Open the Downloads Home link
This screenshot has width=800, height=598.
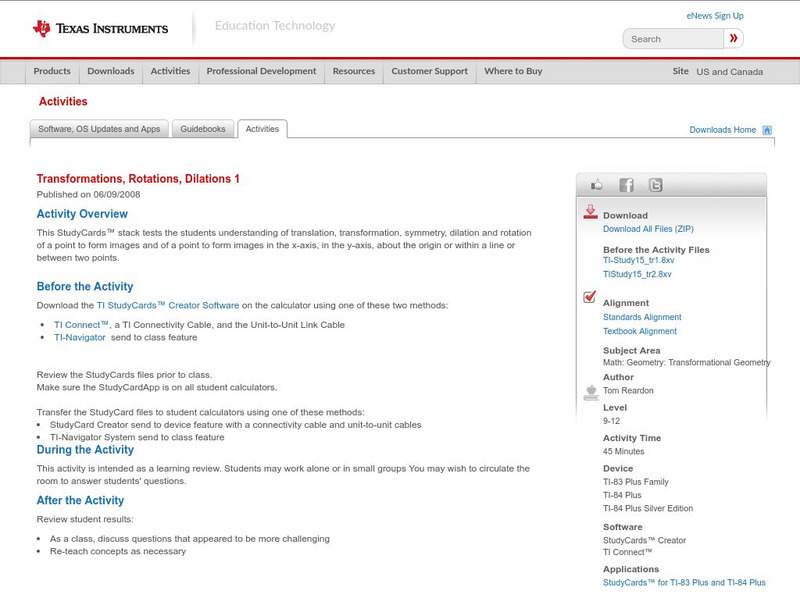tap(722, 130)
